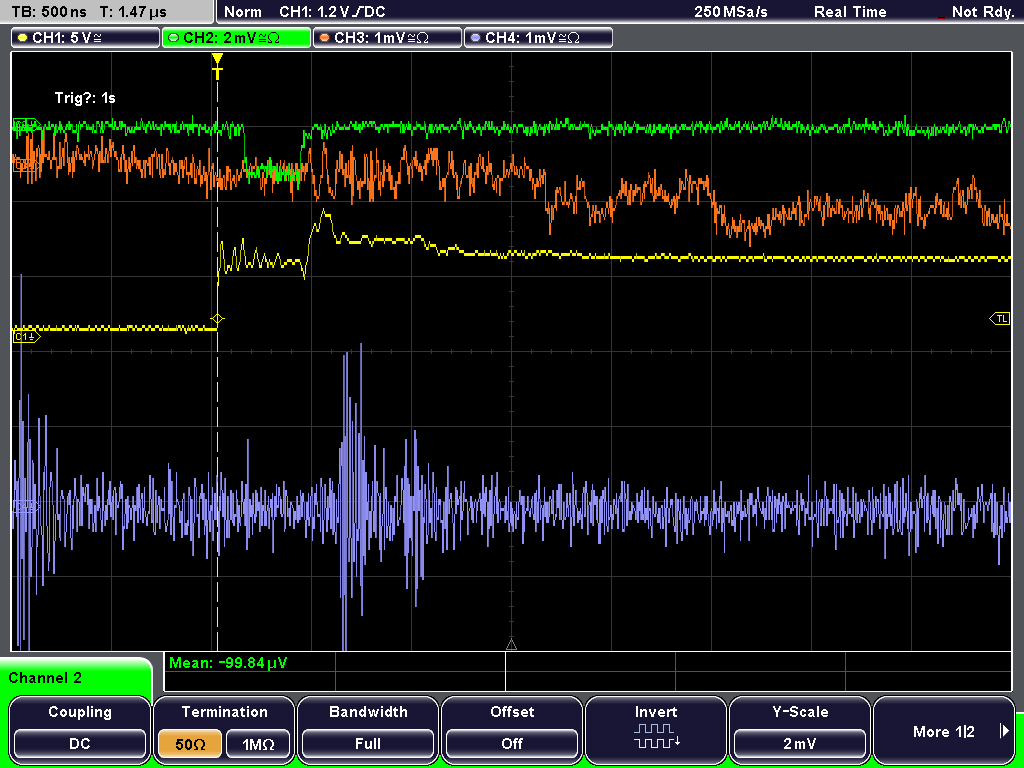This screenshot has height=768, width=1024.
Task: Click the CH2 green channel marker at left
Action: pyautogui.click(x=26, y=123)
